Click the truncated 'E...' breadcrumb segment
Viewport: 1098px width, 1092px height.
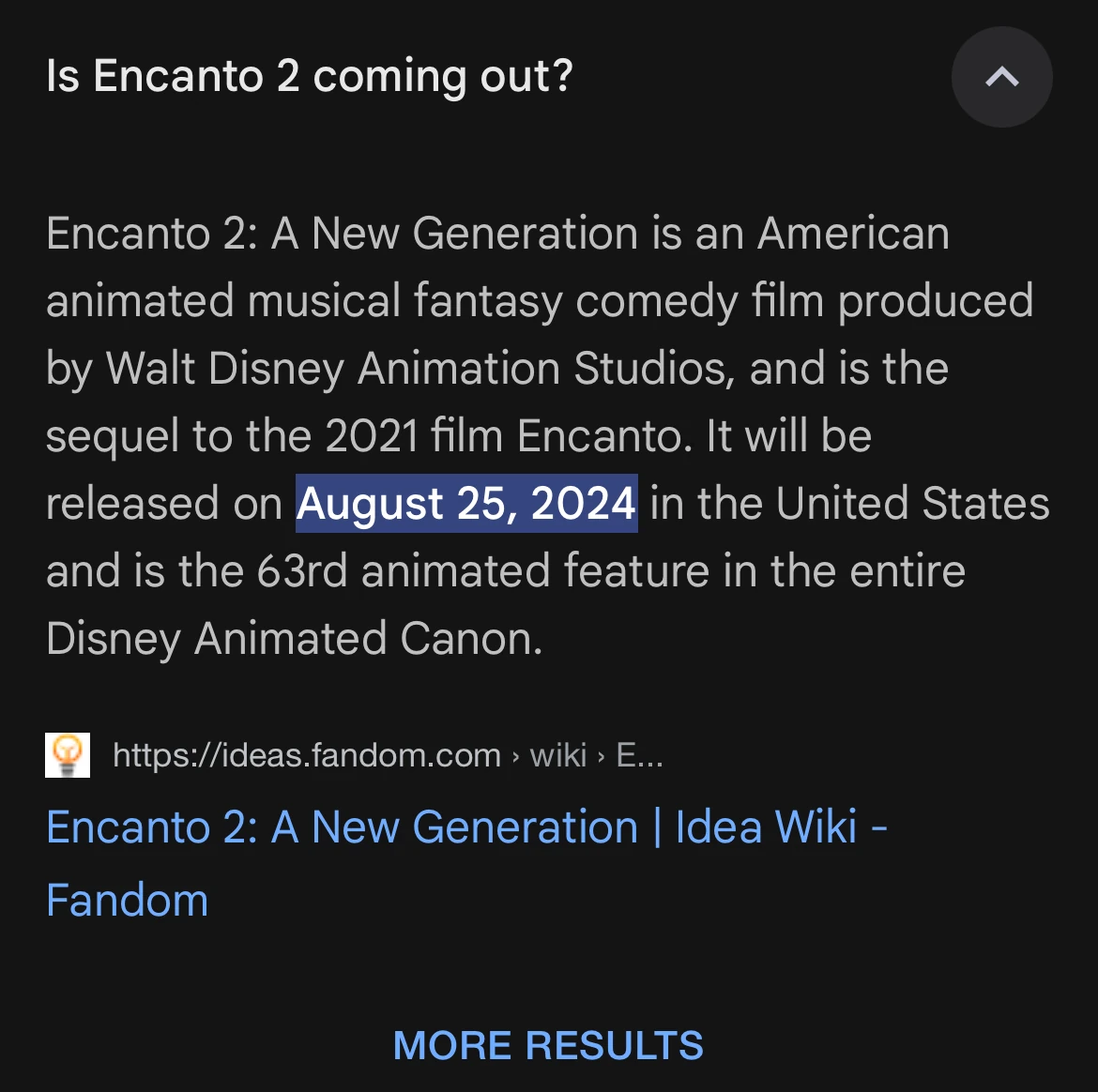click(x=640, y=755)
